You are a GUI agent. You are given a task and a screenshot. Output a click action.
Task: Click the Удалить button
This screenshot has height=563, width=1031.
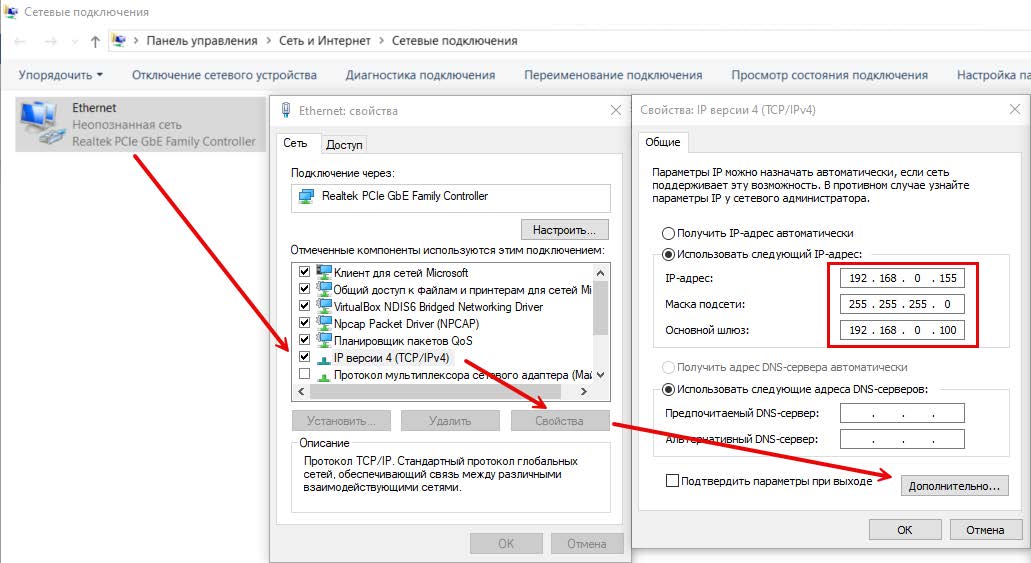(450, 421)
